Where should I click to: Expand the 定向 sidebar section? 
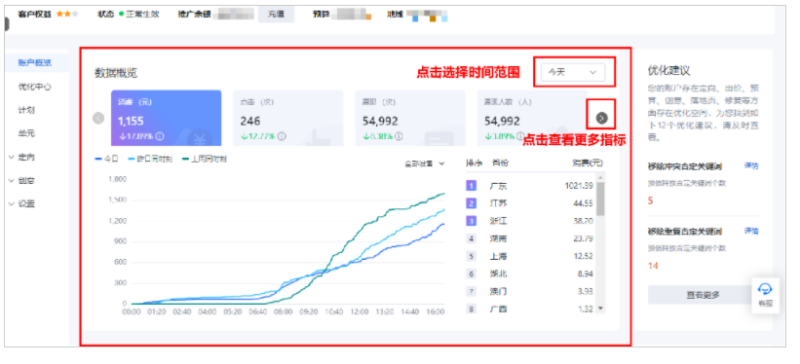(22, 157)
